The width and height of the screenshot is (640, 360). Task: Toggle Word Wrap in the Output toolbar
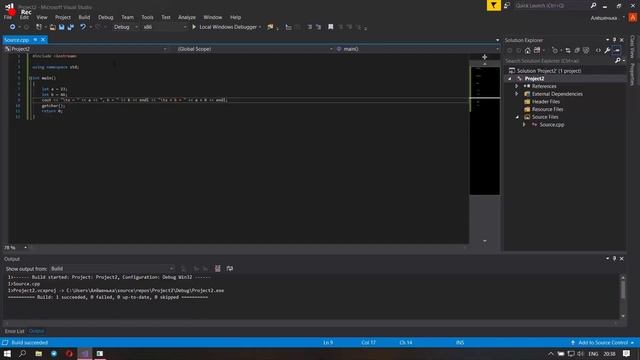(230, 269)
